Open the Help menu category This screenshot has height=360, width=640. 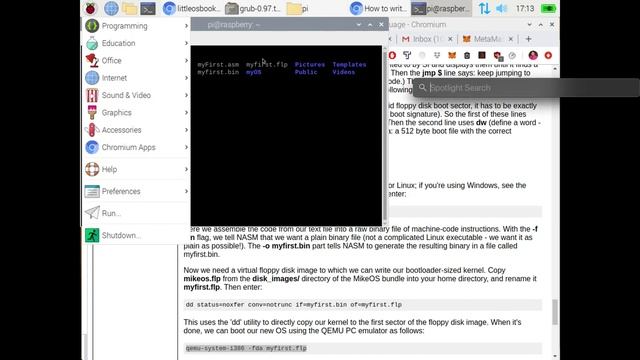tap(136, 169)
